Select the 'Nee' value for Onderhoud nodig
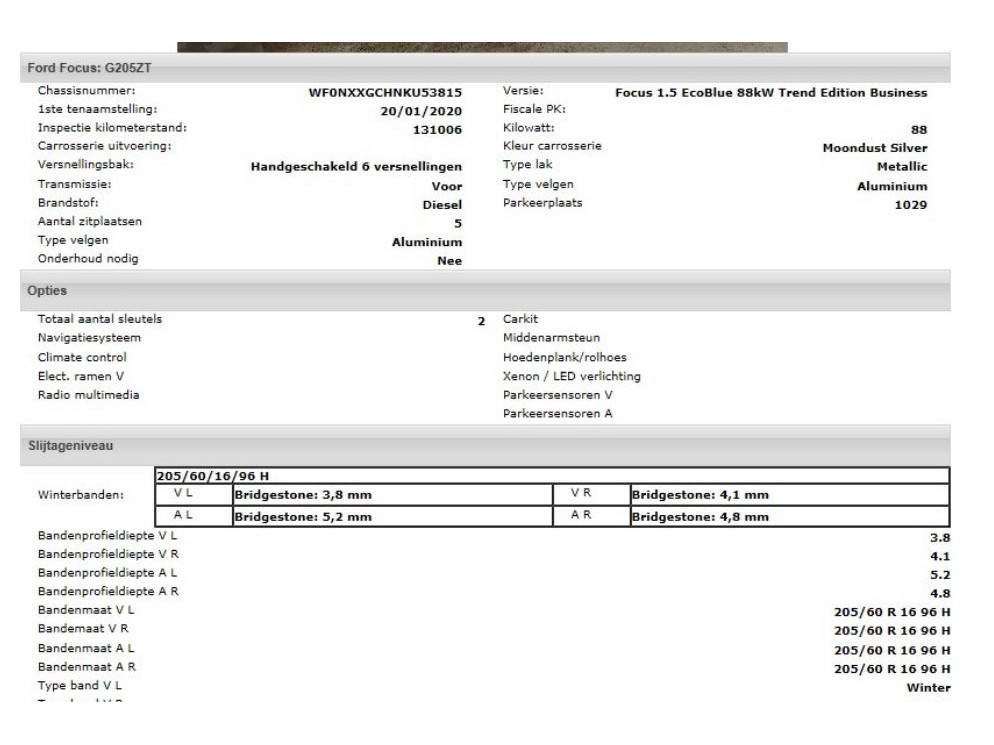The image size is (994, 745). [449, 261]
